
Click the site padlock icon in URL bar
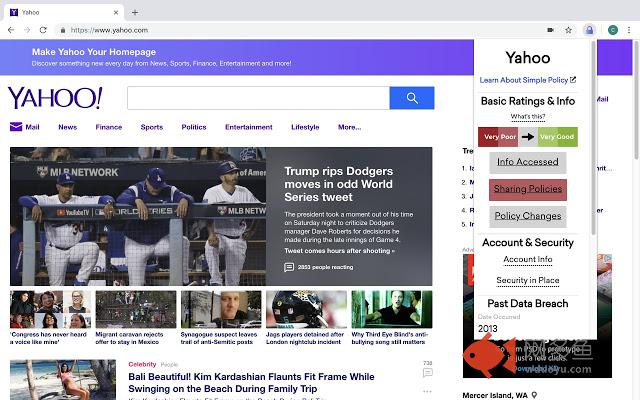coord(62,30)
